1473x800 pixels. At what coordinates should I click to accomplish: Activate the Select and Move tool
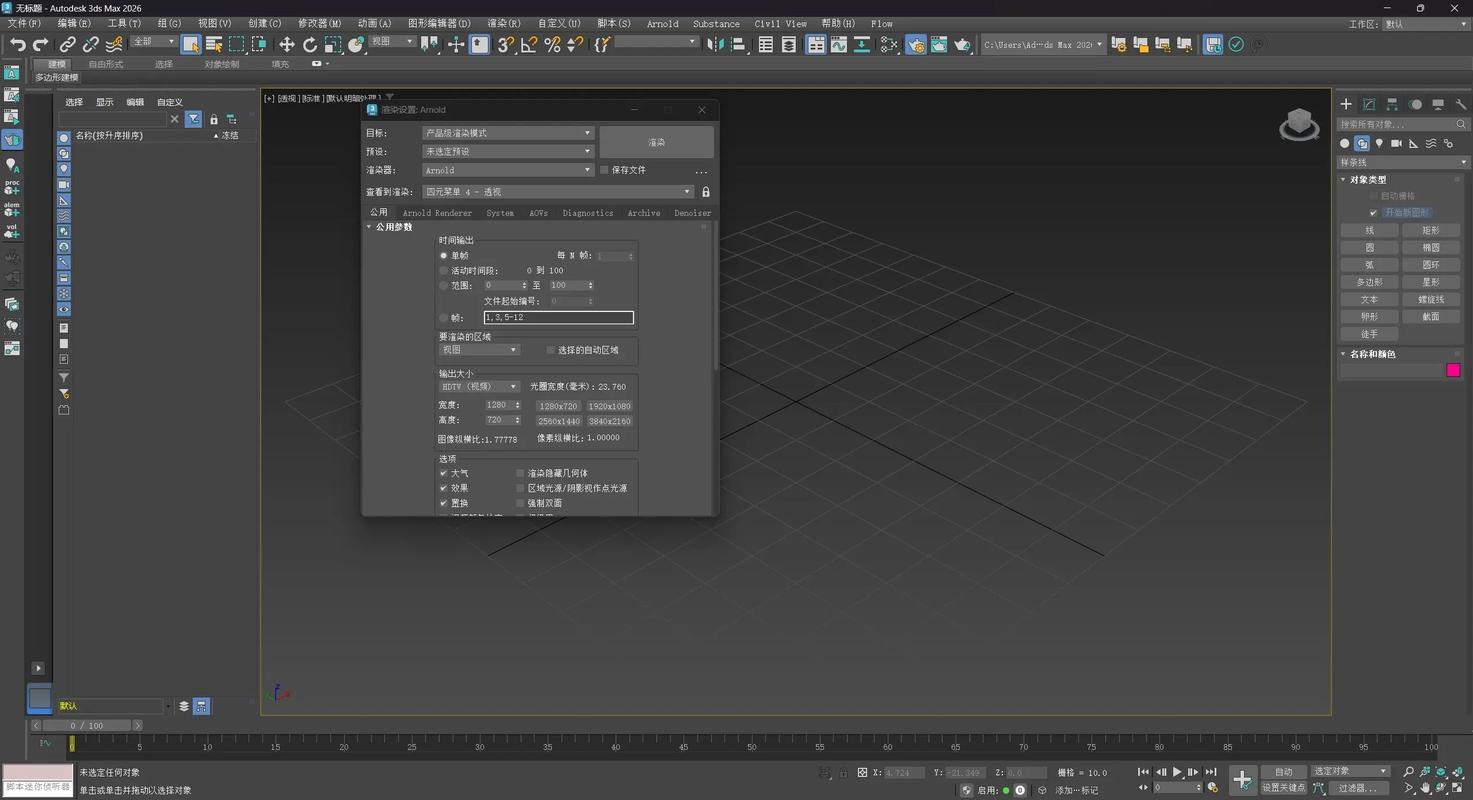[x=286, y=44]
